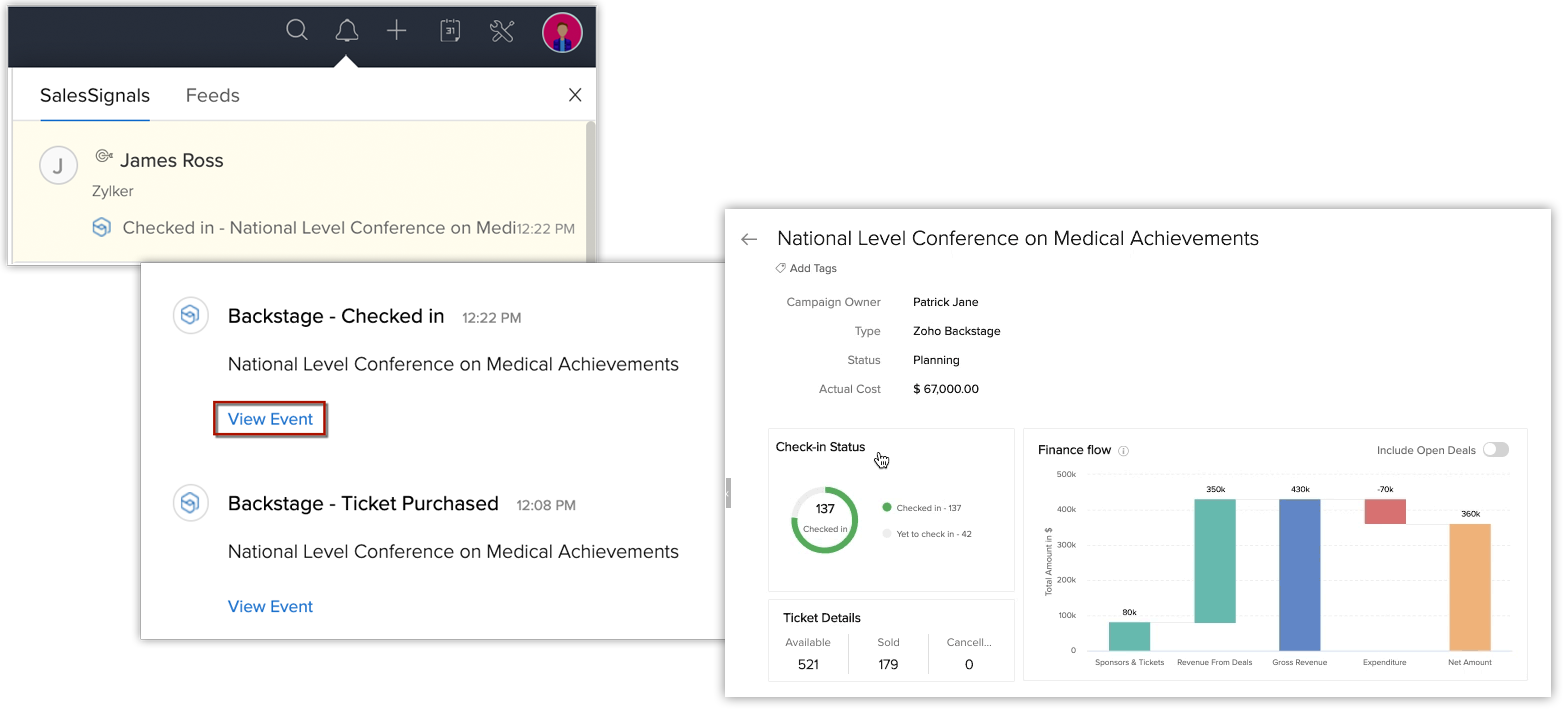Switch to the Feeds tab

click(x=213, y=96)
